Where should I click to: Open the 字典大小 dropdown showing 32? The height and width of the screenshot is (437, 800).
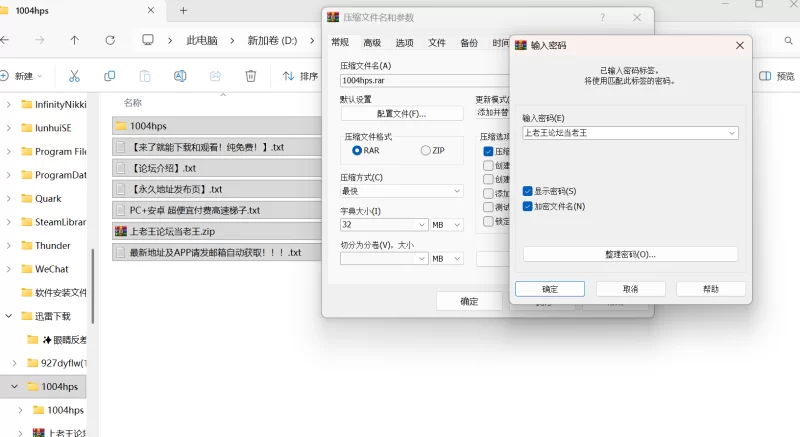[x=384, y=224]
